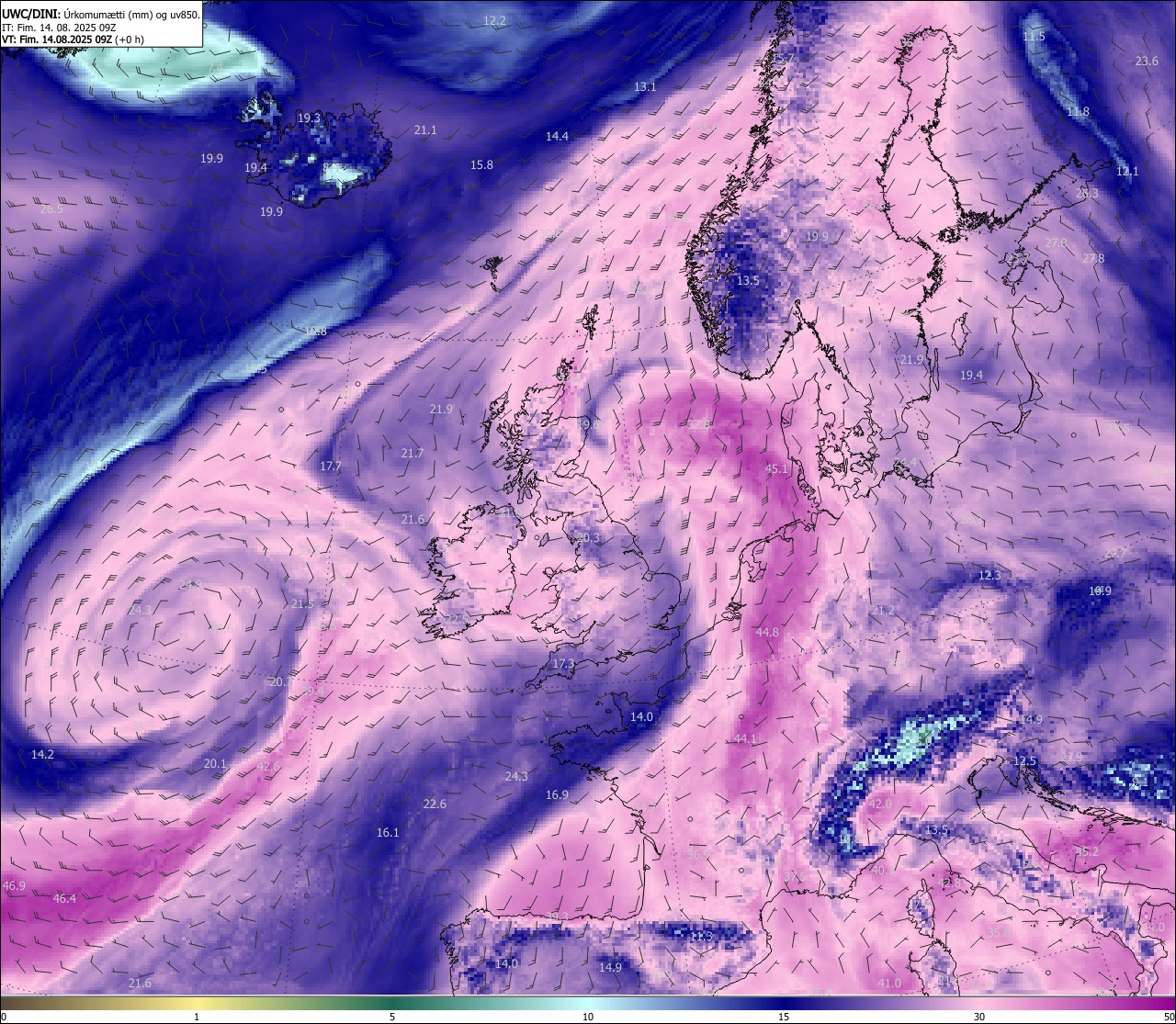Click the 46.4 value in the southwest
This screenshot has width=1176, height=1024.
click(x=64, y=898)
